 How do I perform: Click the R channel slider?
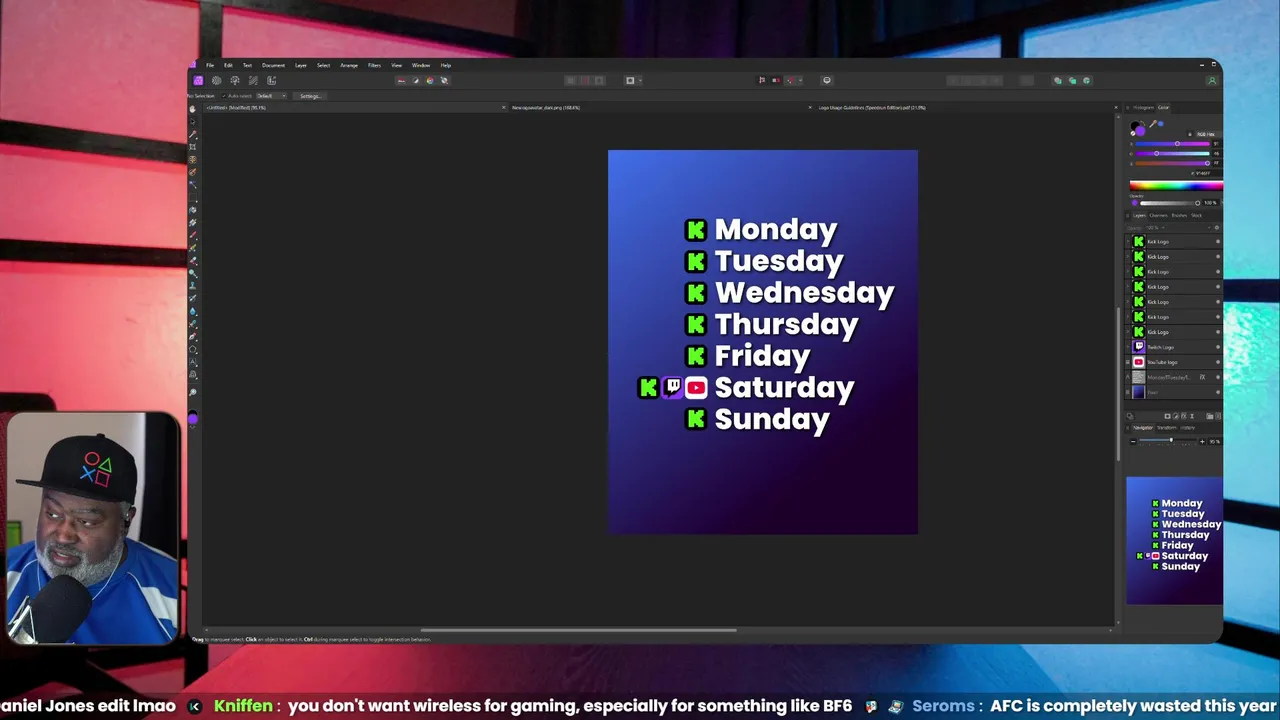click(1172, 144)
